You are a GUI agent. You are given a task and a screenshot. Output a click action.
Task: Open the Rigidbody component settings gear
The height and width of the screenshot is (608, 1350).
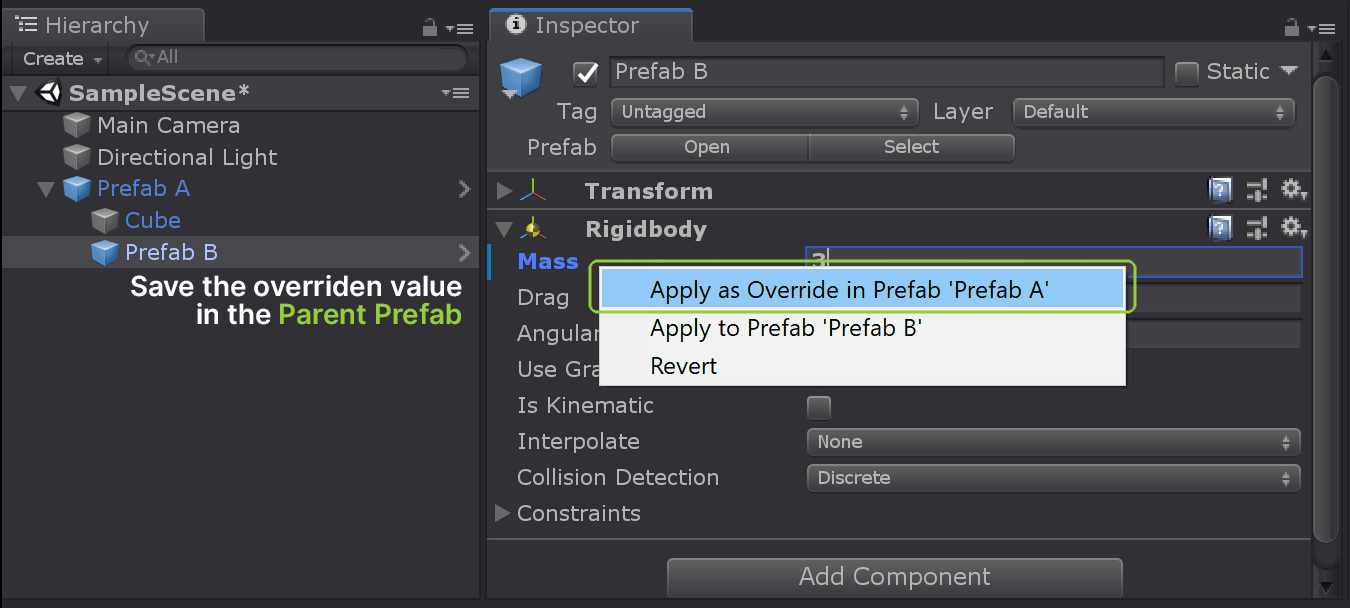(x=1294, y=228)
